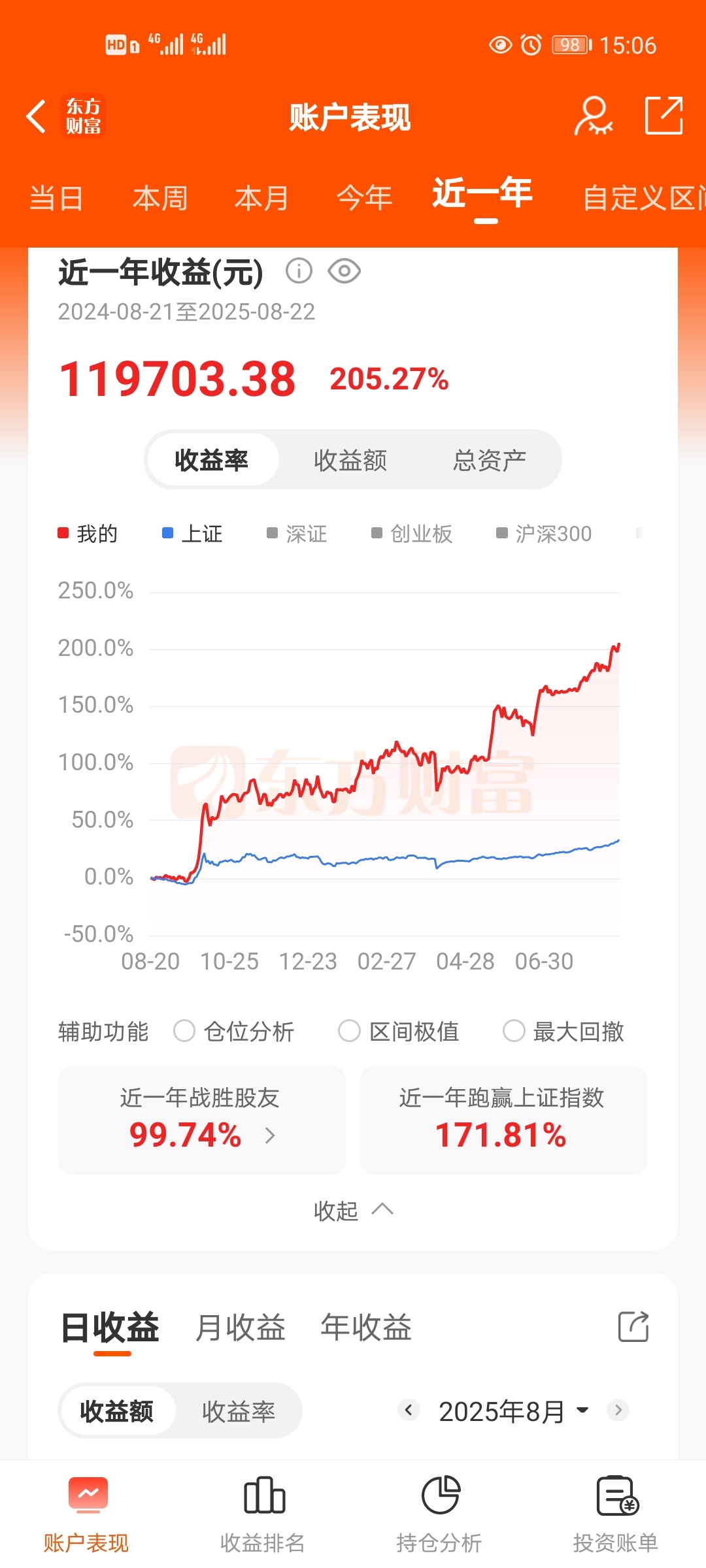Viewport: 706px width, 1568px height.
Task: Go to previous month arrow
Action: (x=409, y=1410)
